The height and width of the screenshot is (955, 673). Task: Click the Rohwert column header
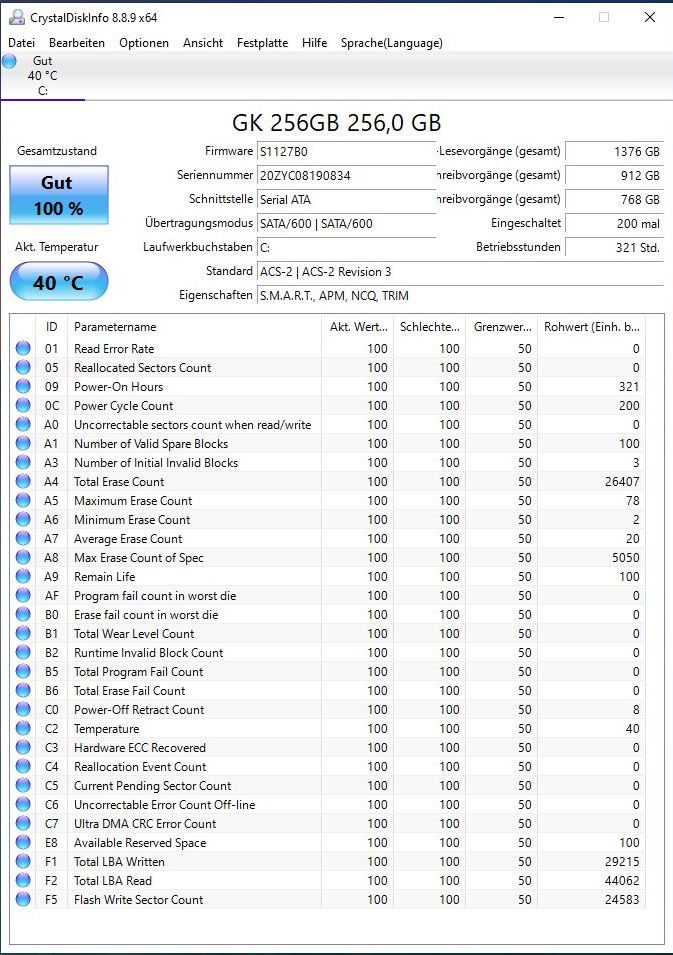point(591,327)
